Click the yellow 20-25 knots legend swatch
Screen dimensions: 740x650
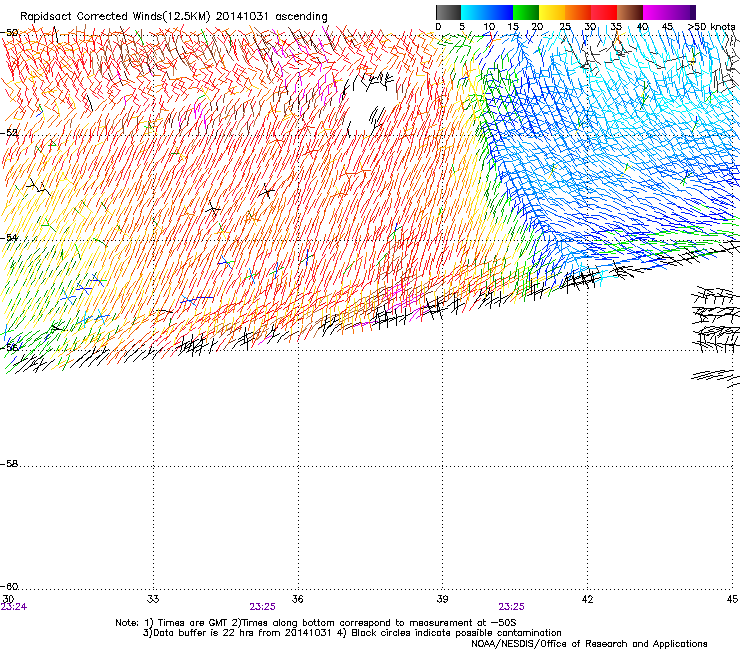point(552,12)
